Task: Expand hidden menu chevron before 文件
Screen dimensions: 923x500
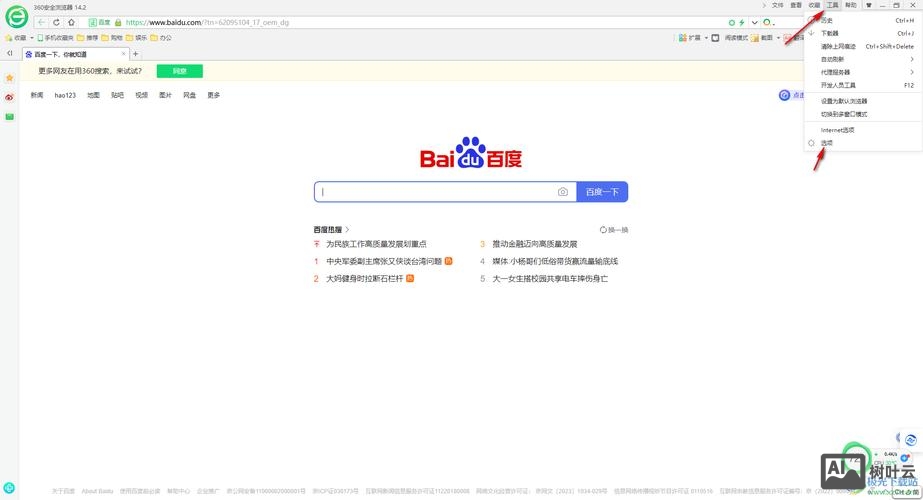Action: 764,5
